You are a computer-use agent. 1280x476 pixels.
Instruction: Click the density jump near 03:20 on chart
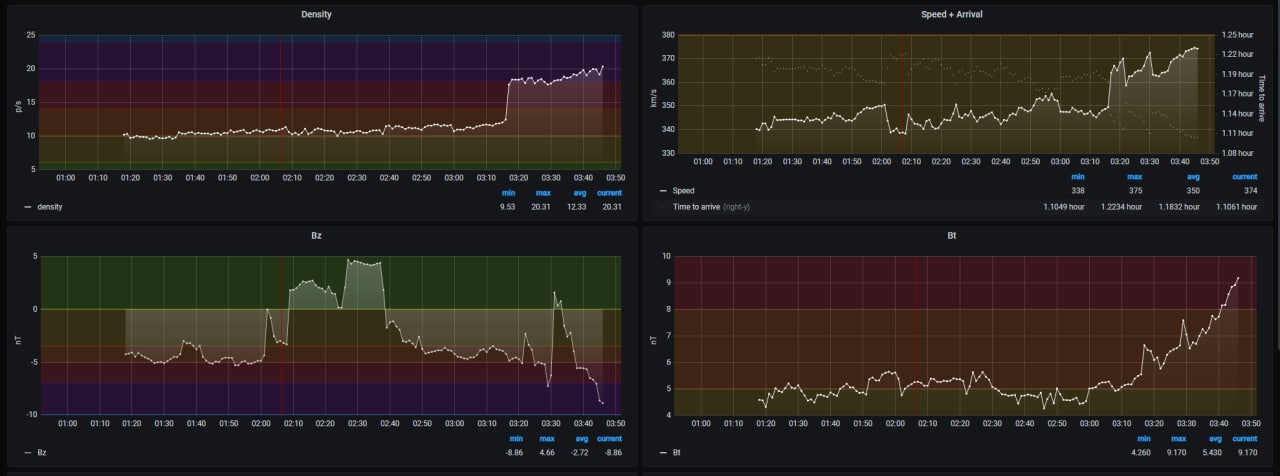[x=508, y=100]
